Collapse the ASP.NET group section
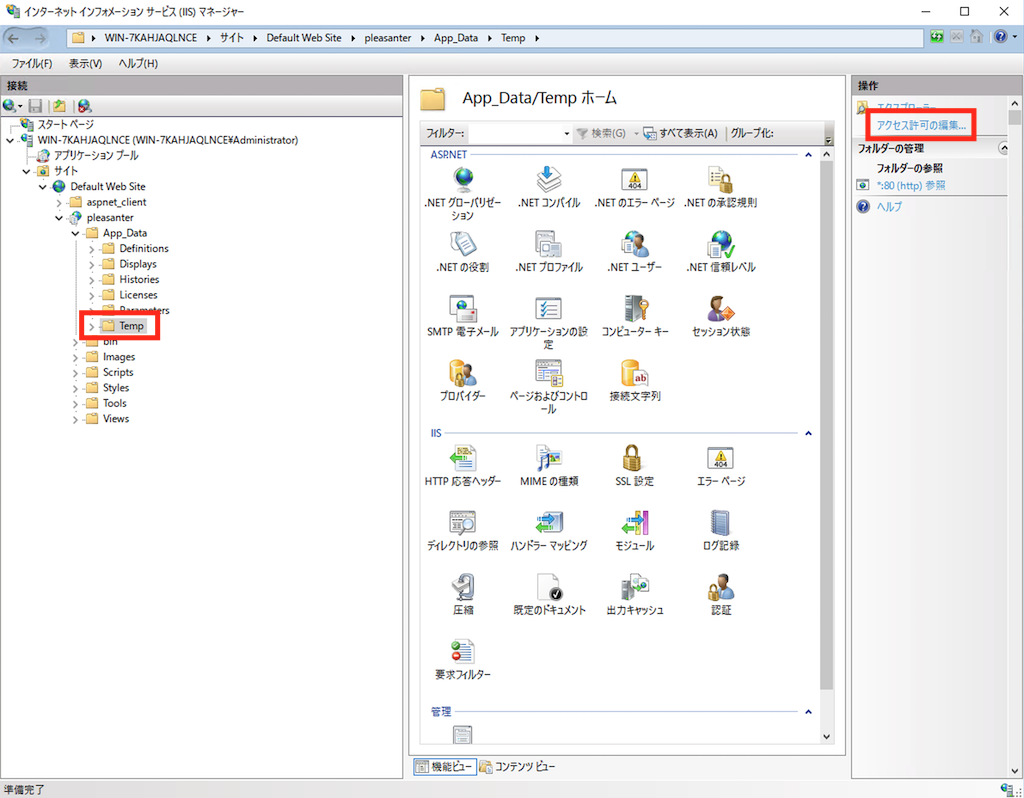The height and width of the screenshot is (798, 1024). coord(808,155)
